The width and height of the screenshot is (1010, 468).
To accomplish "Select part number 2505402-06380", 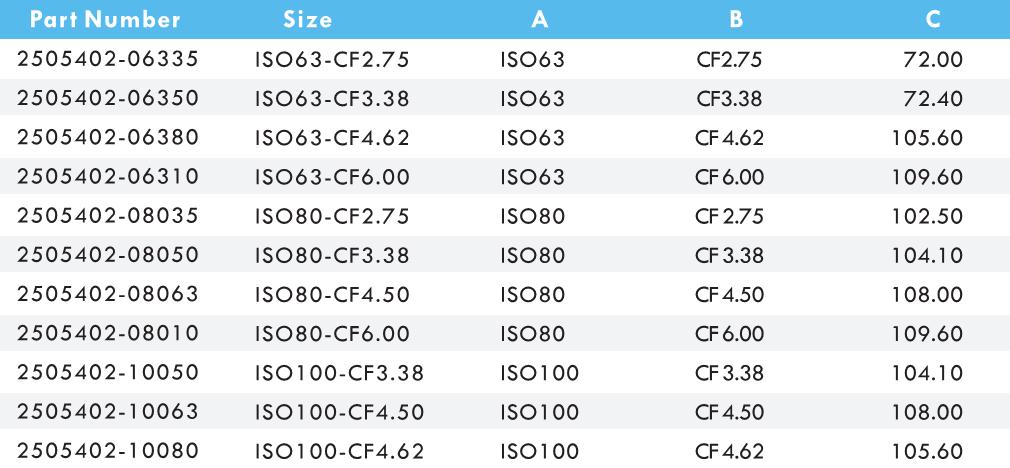I will (x=107, y=138).
